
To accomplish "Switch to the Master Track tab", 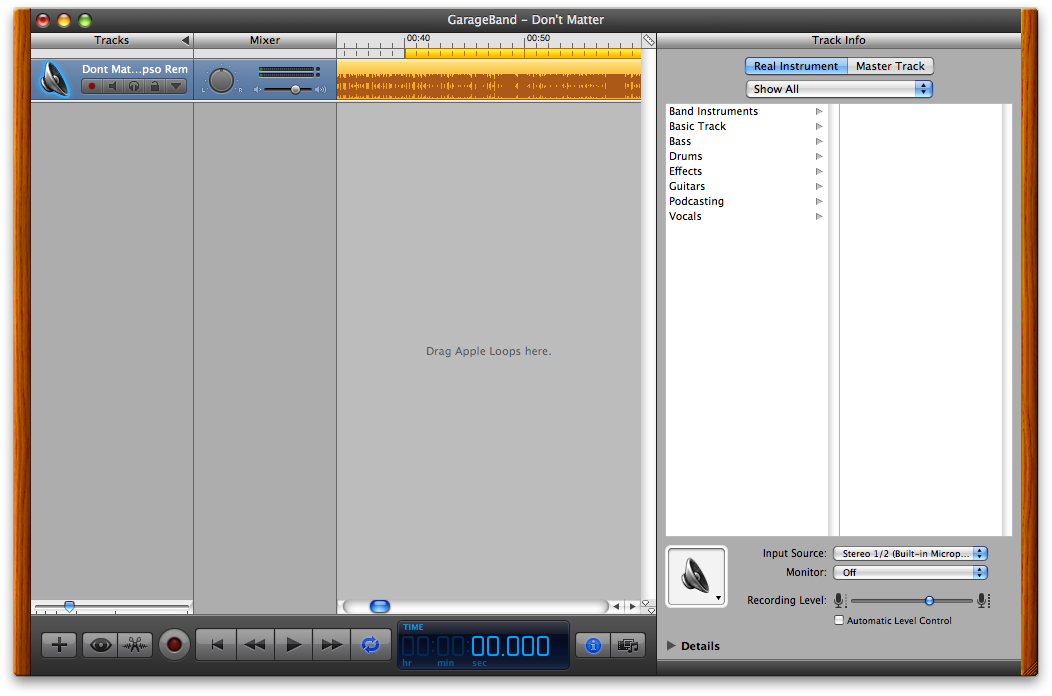I will point(890,66).
